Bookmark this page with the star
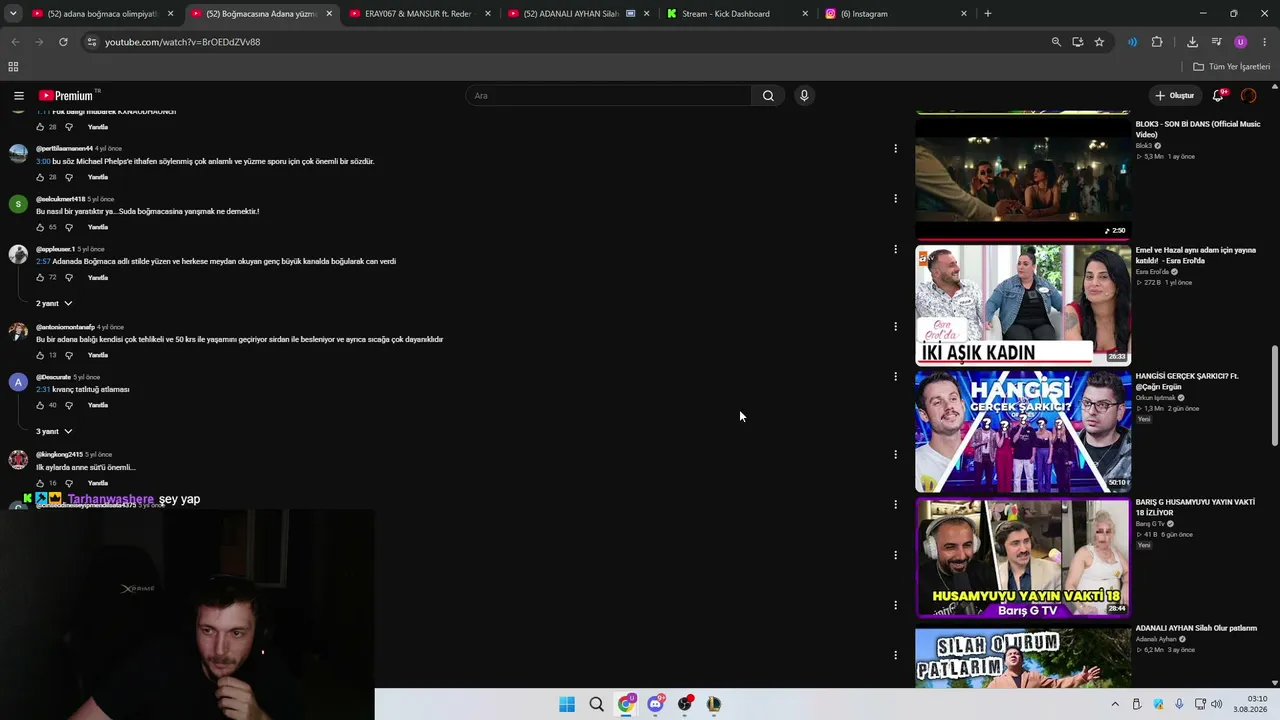 1099,42
